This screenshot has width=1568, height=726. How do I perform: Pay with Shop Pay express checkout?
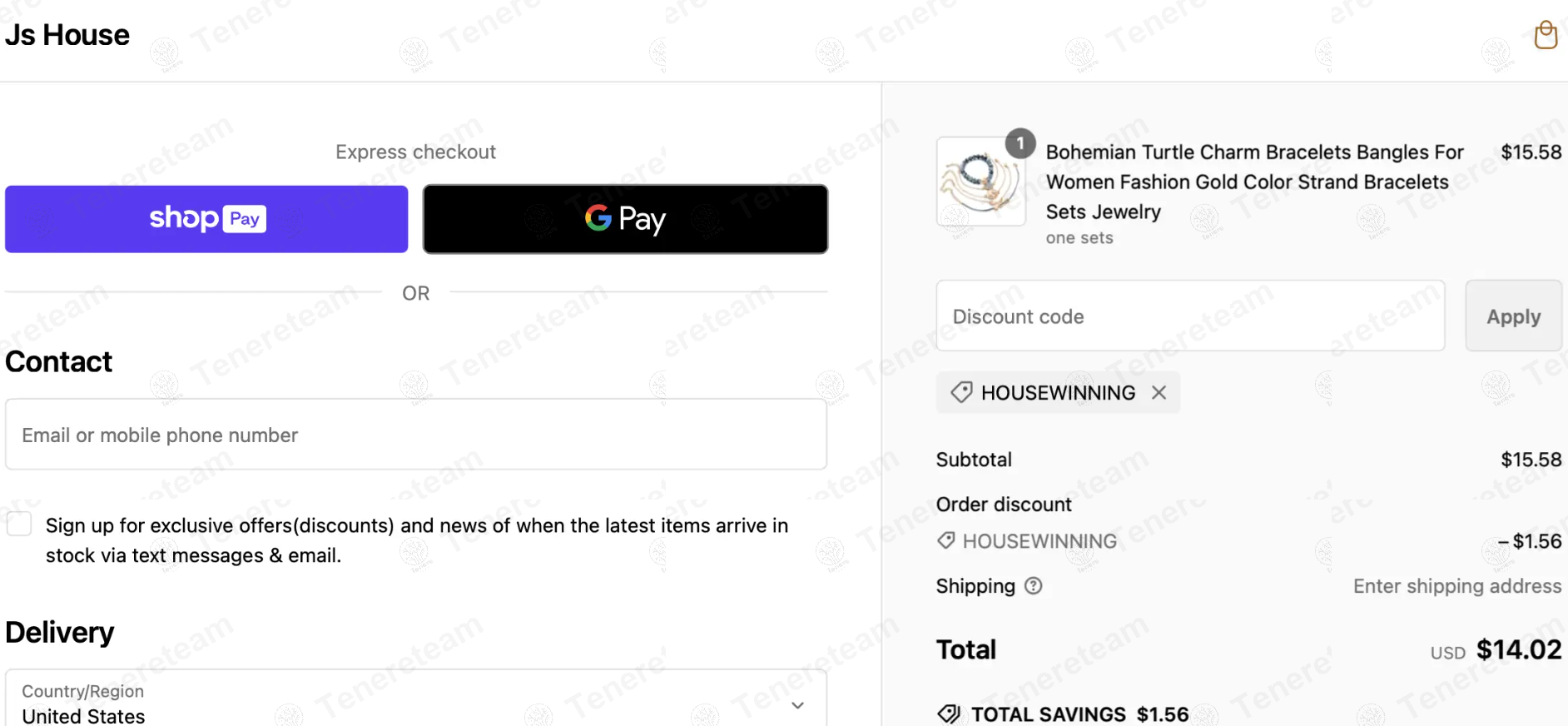[x=206, y=219]
